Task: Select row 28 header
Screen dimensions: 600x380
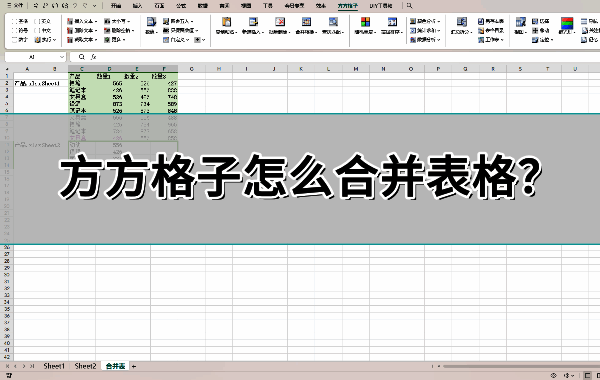Action: pyautogui.click(x=7, y=261)
